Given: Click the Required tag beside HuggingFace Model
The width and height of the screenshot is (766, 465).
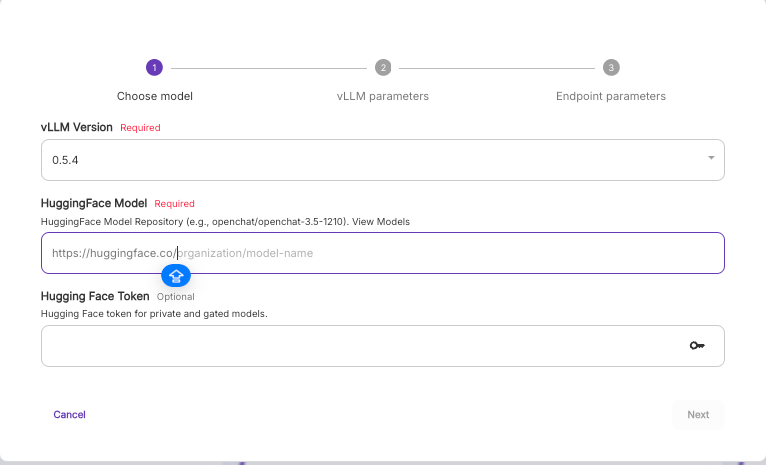Looking at the screenshot, I should click(x=174, y=204).
